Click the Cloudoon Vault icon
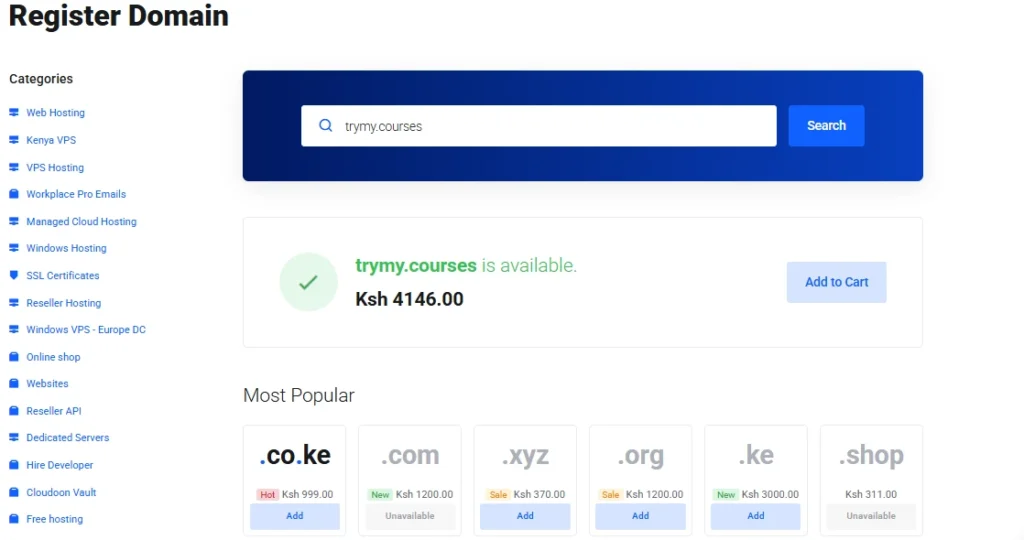 click(x=14, y=492)
